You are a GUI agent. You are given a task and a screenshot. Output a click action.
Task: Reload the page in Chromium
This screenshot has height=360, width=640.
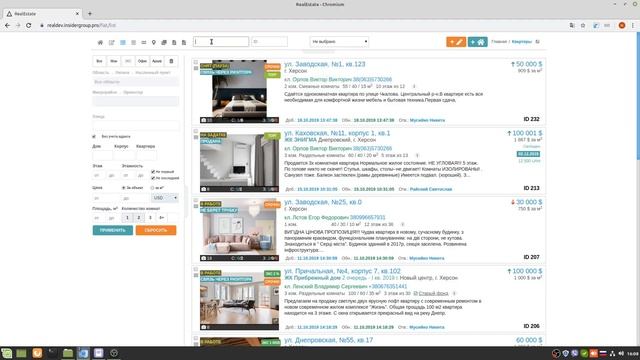pos(29,25)
